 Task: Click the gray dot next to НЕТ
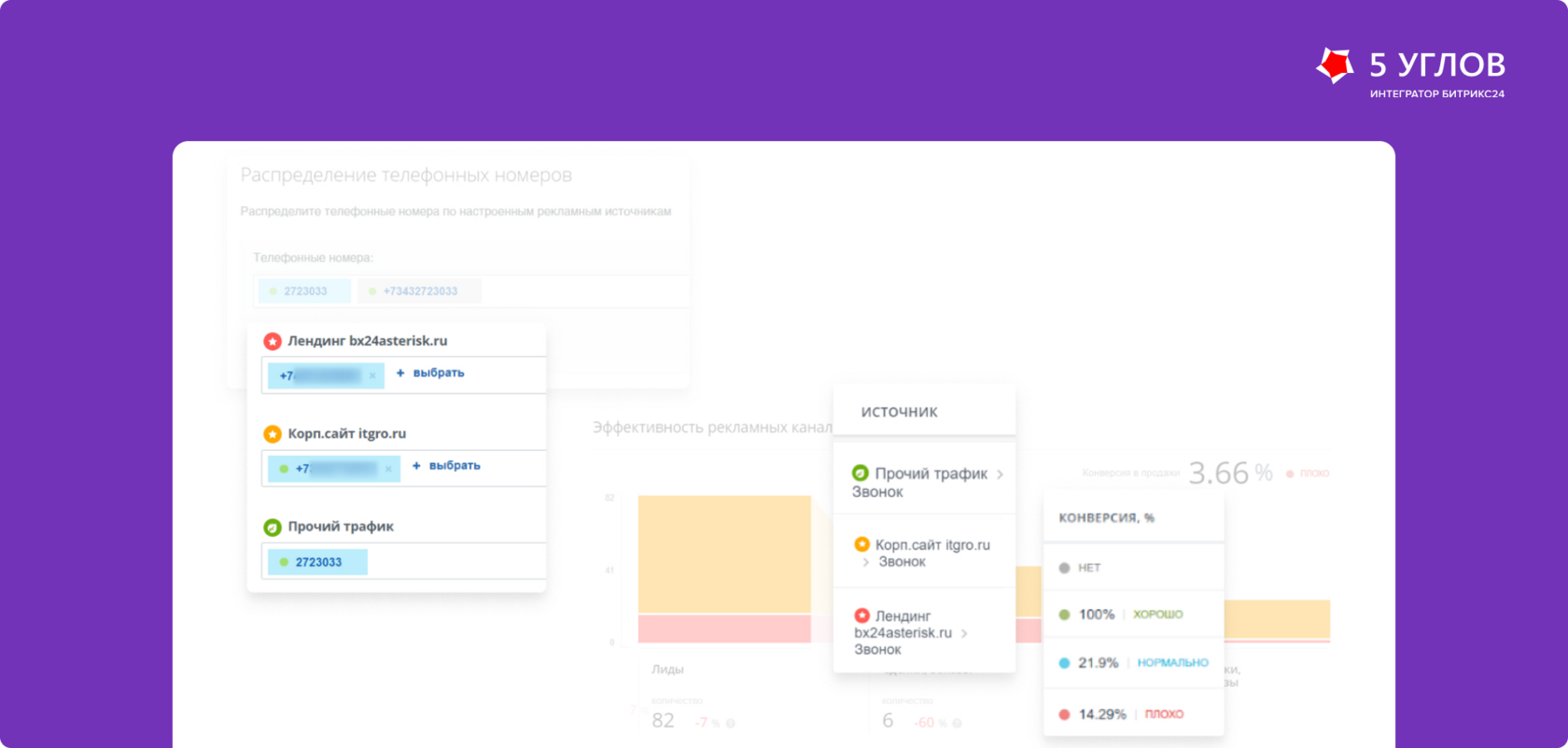click(1064, 568)
